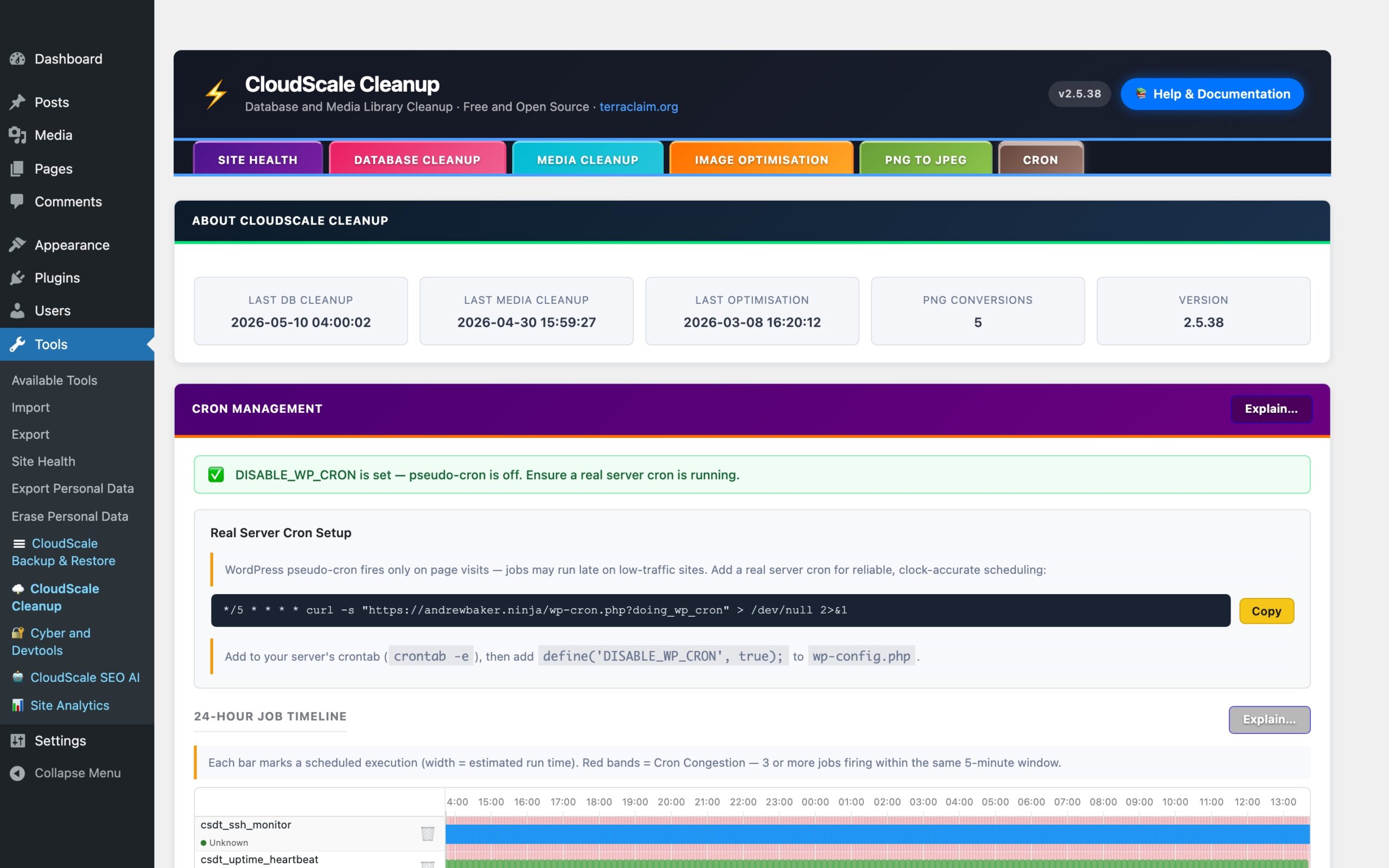The image size is (1389, 868).
Task: Click the 'crontab -e' code snippet
Action: click(x=430, y=656)
